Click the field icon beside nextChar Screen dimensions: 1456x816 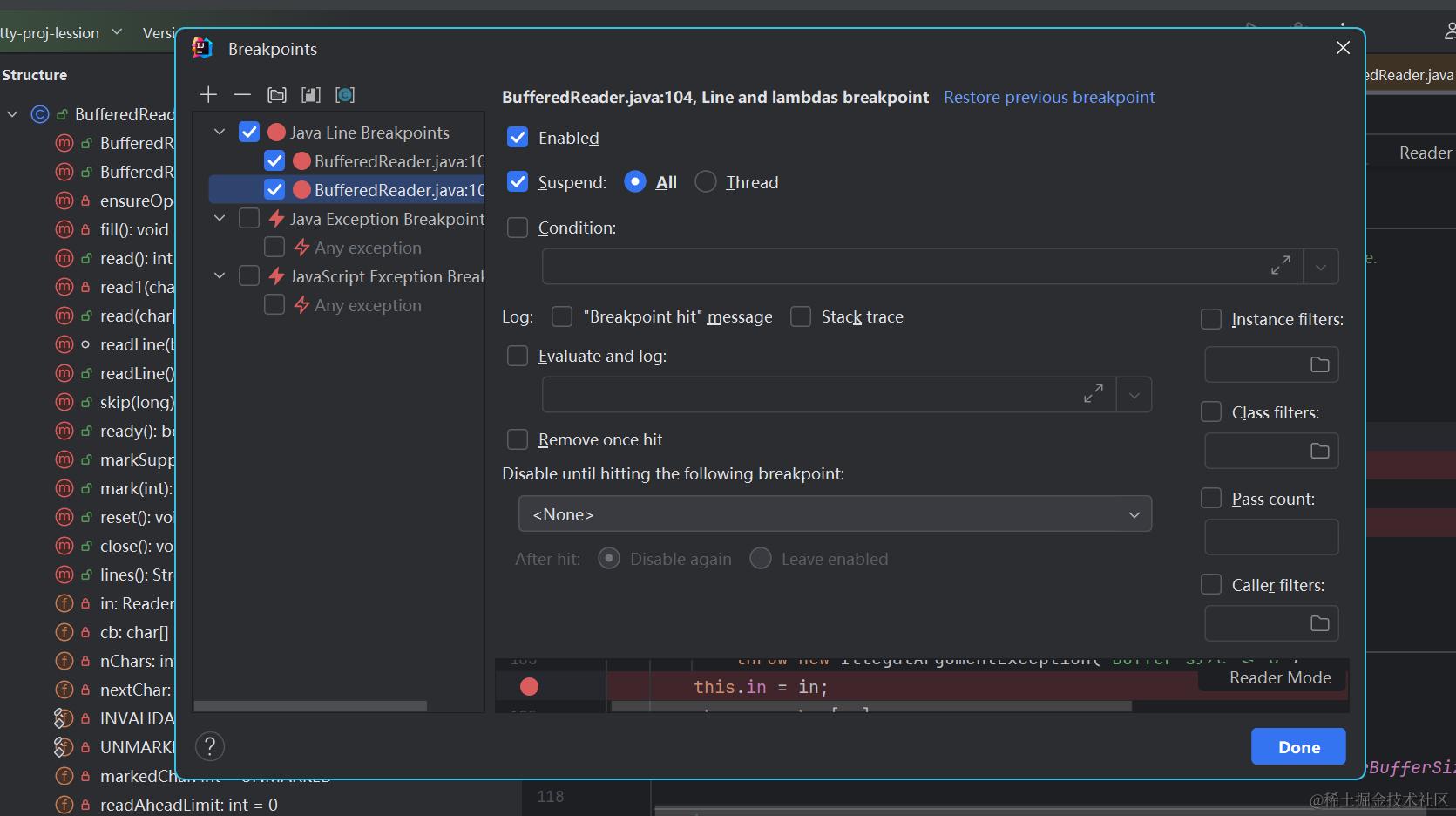64,690
